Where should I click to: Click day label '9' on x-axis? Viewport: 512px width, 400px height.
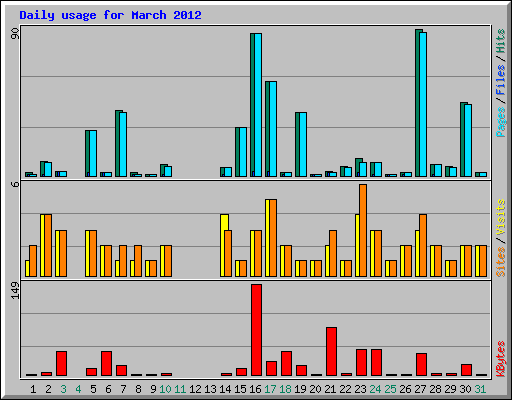point(153,389)
